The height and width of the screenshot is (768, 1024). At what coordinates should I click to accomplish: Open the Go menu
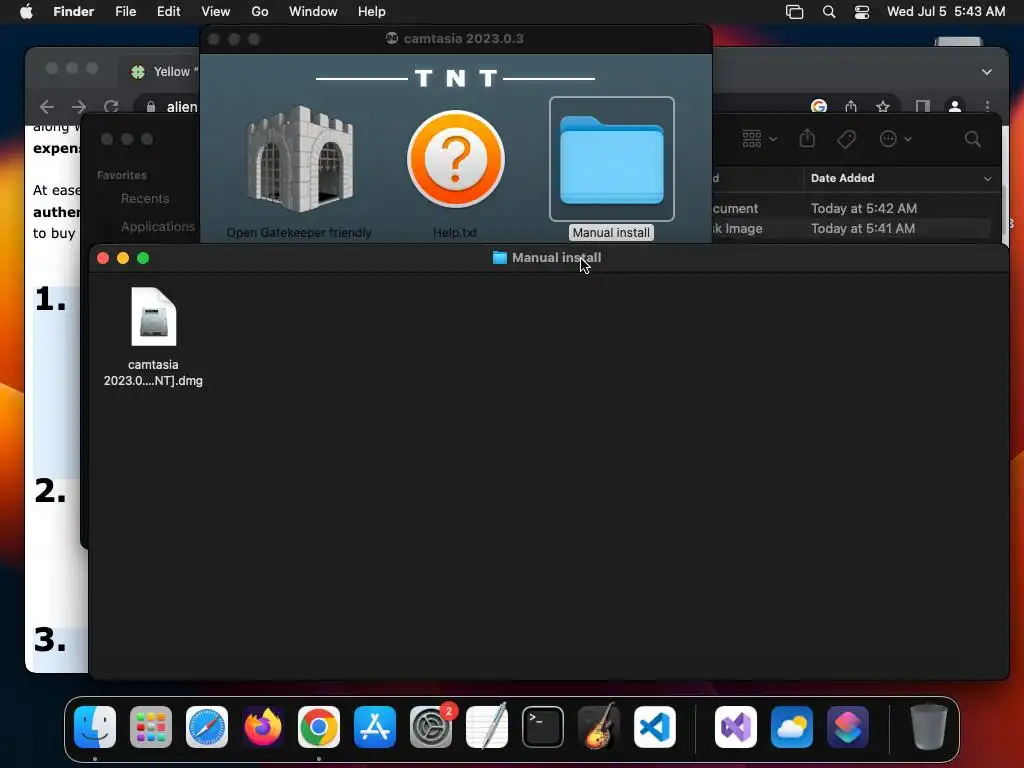(260, 12)
